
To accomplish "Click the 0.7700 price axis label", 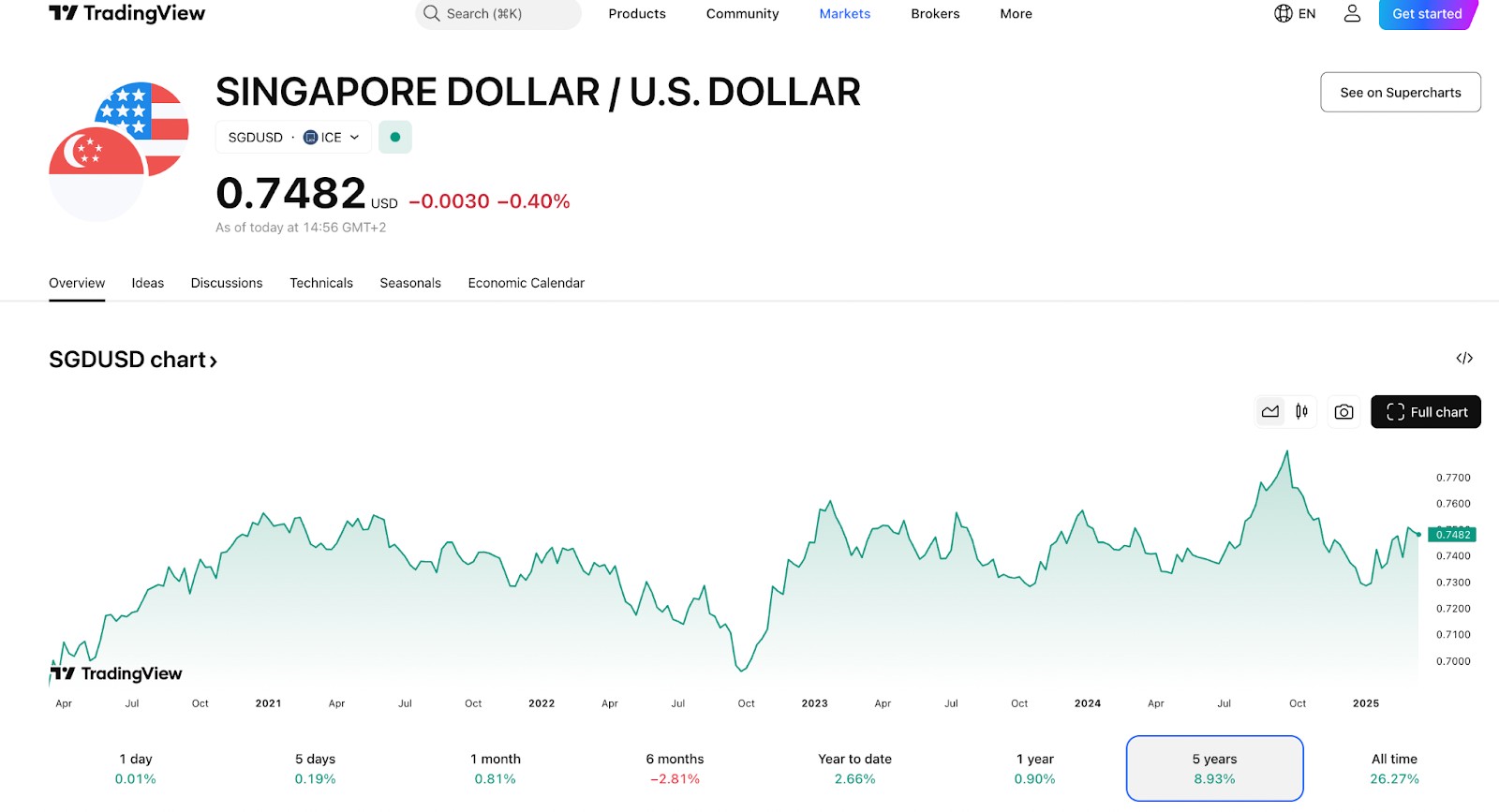I will point(1454,478).
